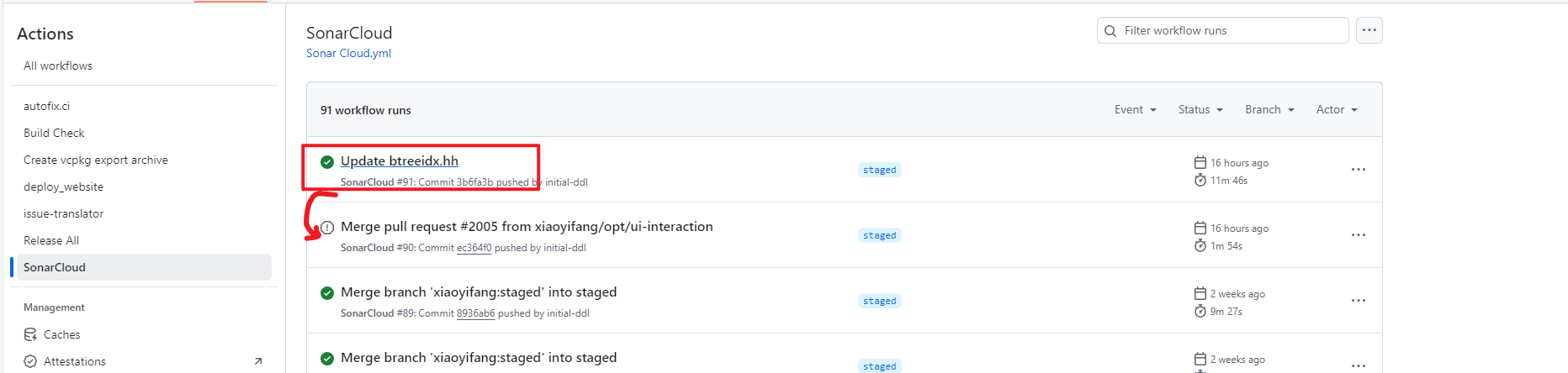Open the options menu for SonarCloud #89 run
This screenshot has height=373, width=1568.
point(1359,301)
